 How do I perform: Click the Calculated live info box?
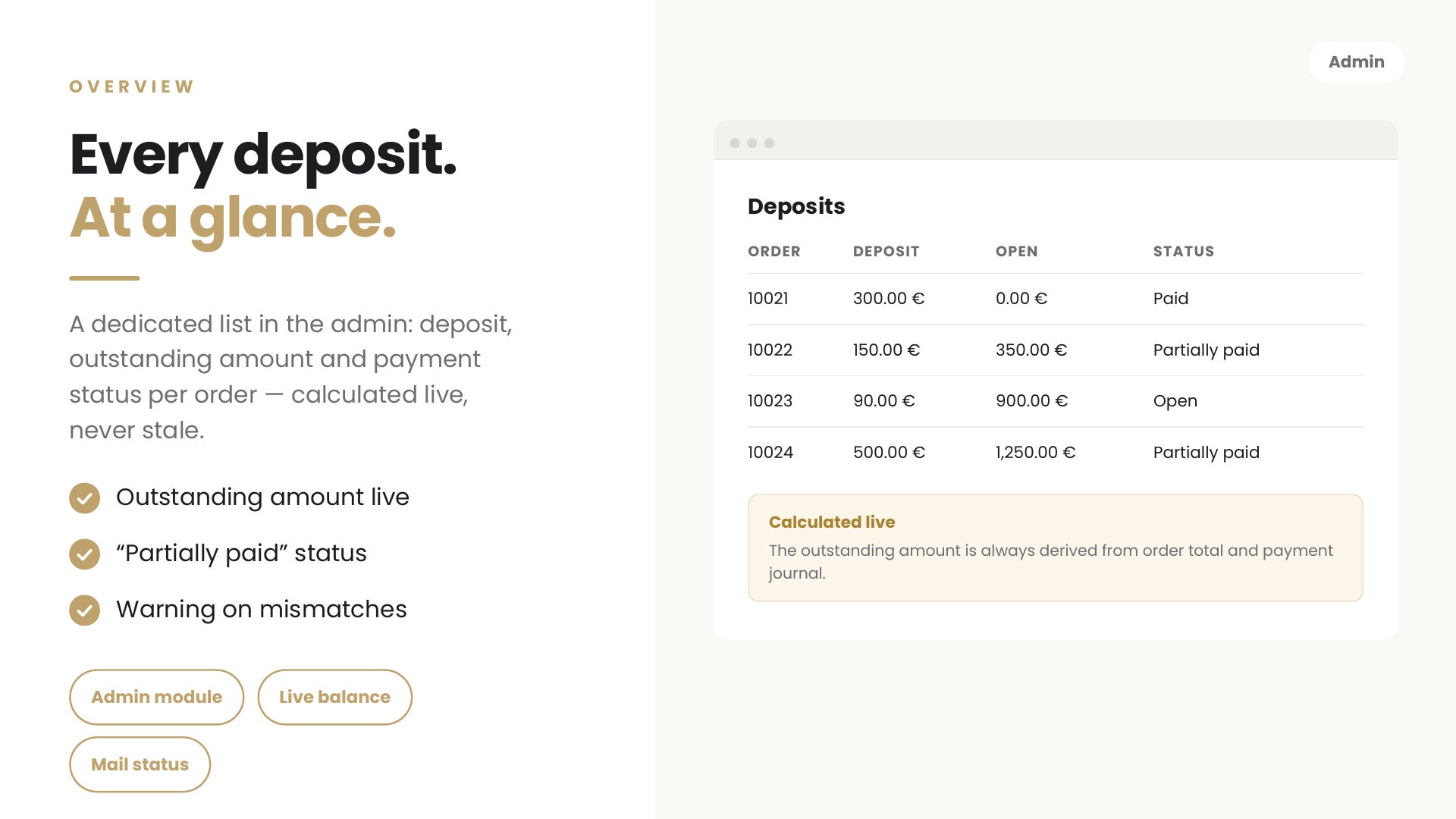(x=1055, y=548)
